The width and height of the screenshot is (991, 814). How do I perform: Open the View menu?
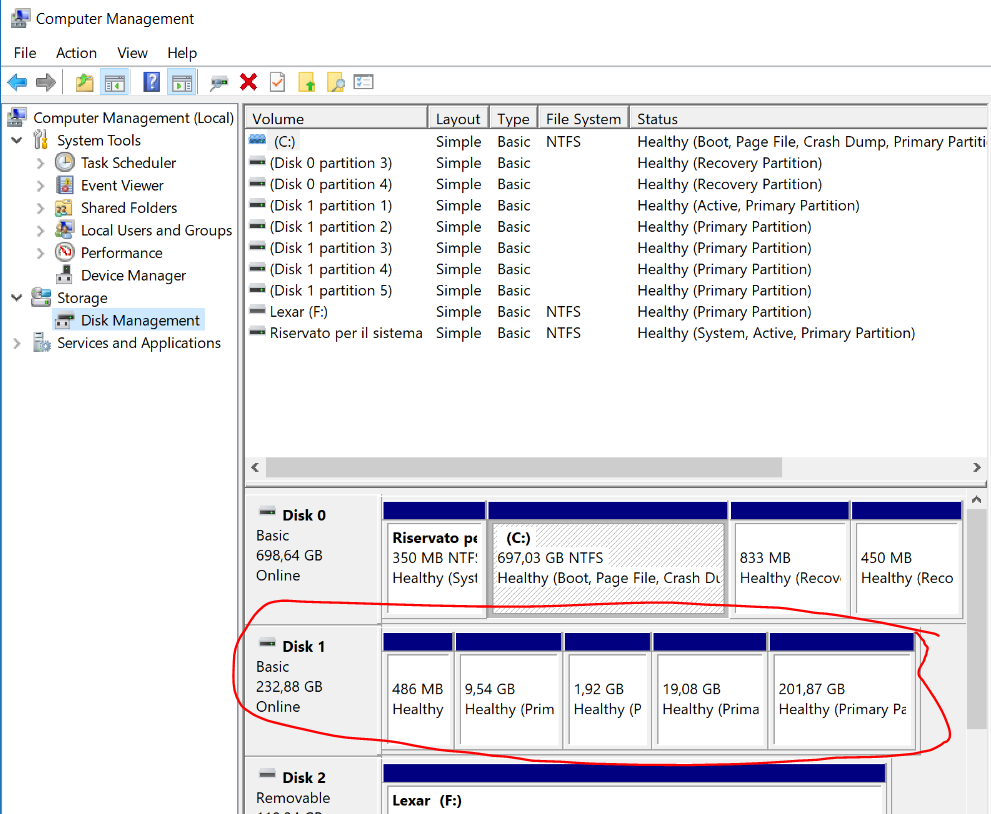coord(132,53)
